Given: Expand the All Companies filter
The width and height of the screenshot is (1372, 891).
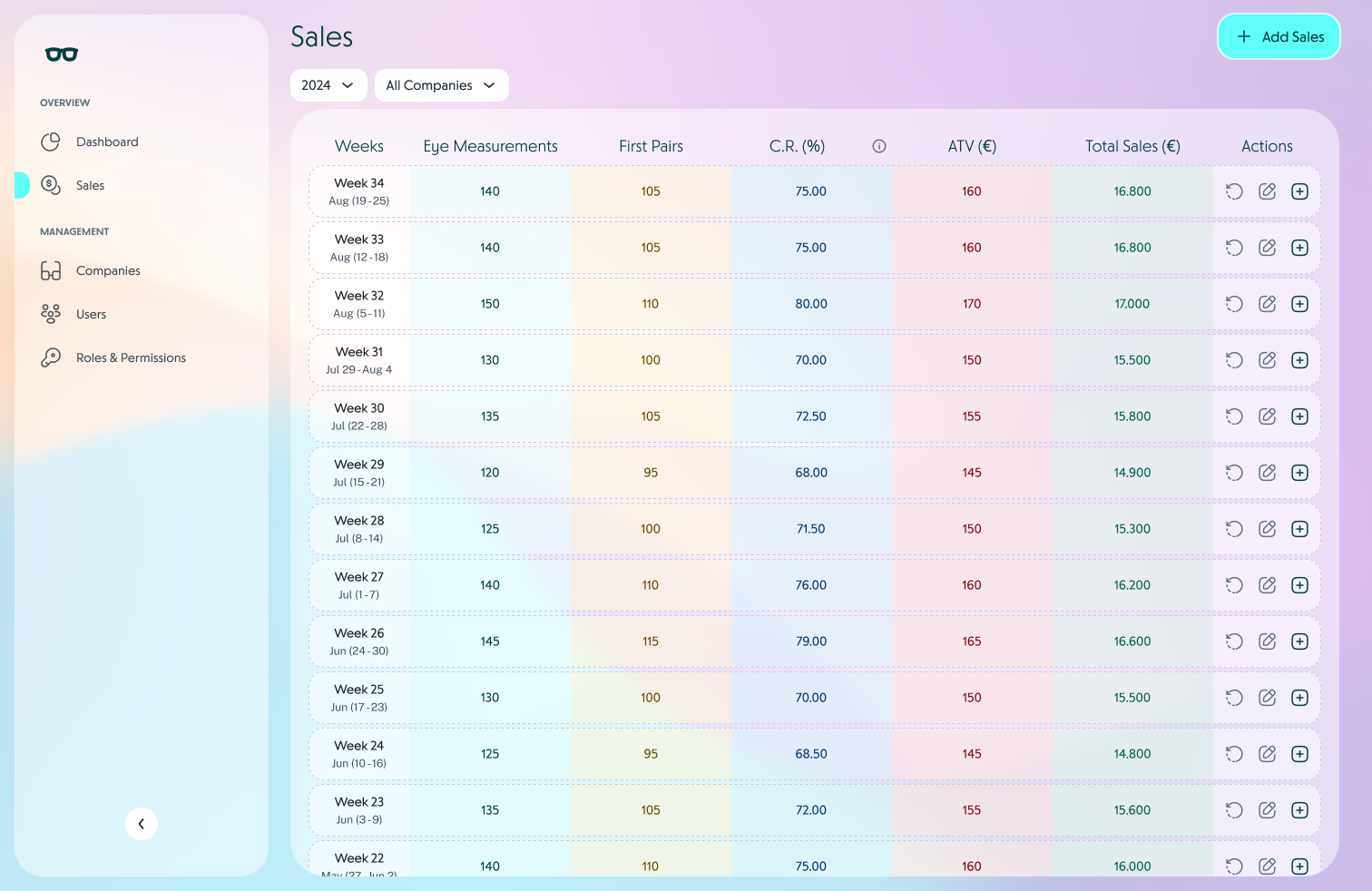Looking at the screenshot, I should click(x=442, y=85).
